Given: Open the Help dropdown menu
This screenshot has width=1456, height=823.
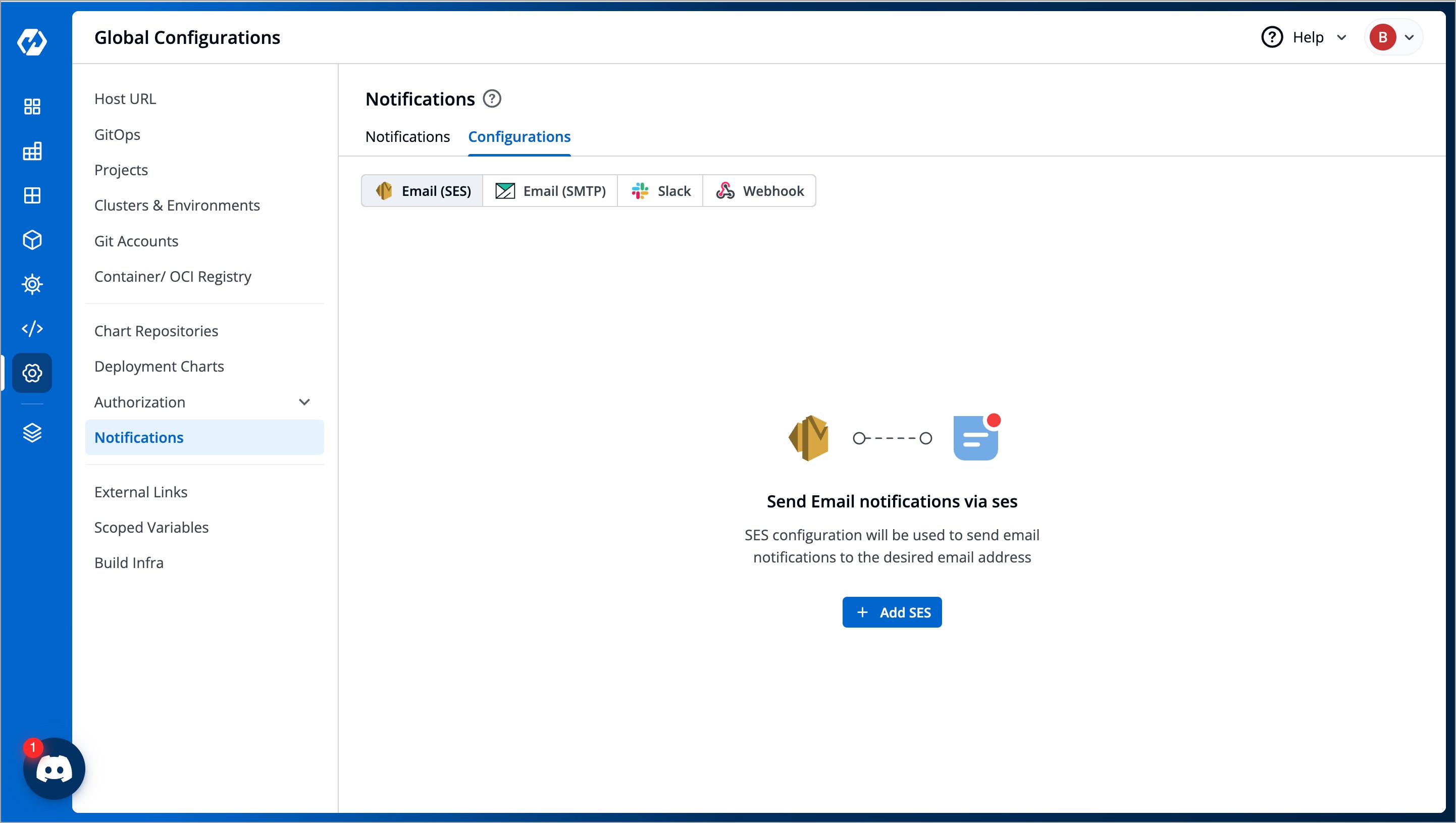Looking at the screenshot, I should (1305, 37).
